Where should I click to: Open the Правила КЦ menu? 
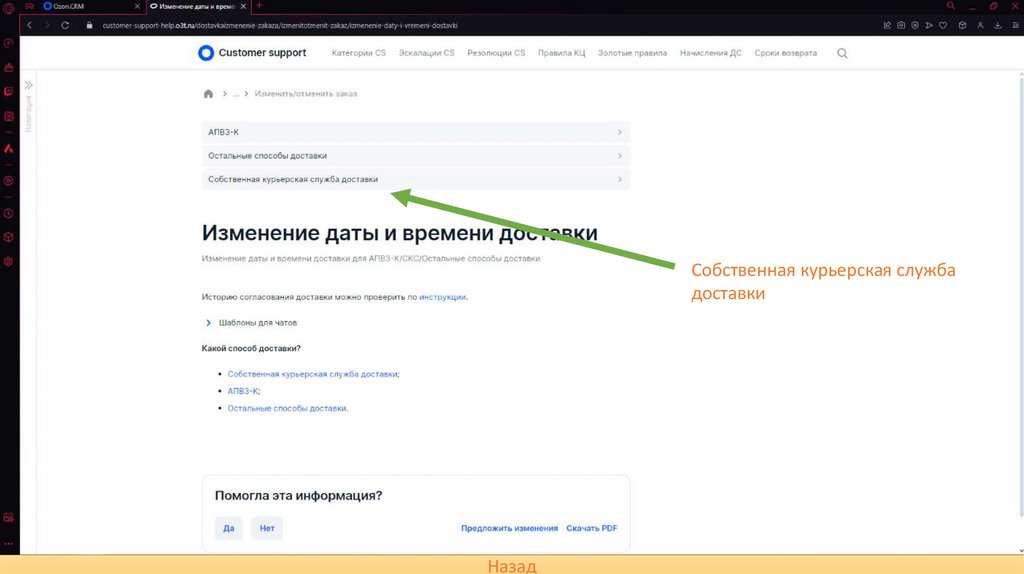coord(561,53)
